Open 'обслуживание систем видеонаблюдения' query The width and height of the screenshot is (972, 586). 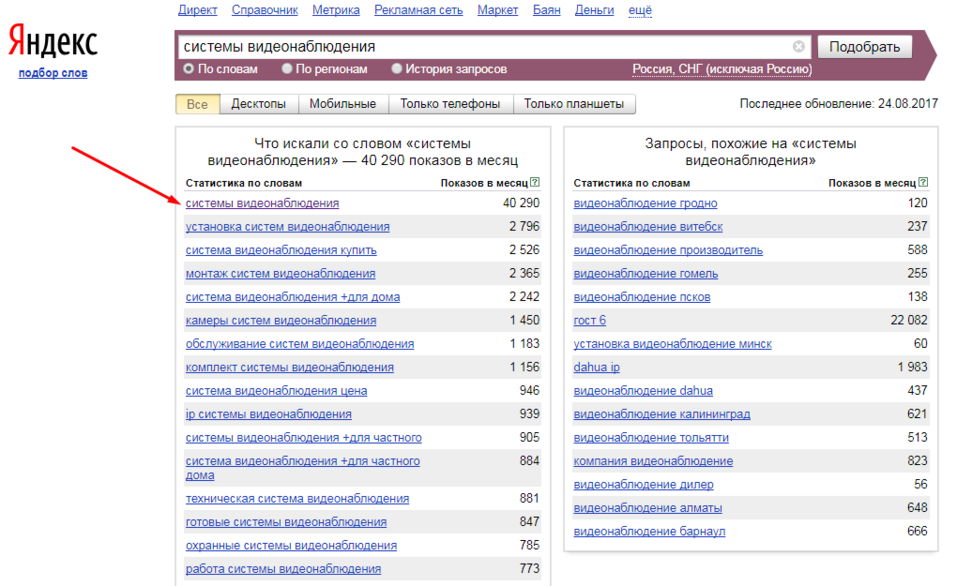(x=300, y=344)
